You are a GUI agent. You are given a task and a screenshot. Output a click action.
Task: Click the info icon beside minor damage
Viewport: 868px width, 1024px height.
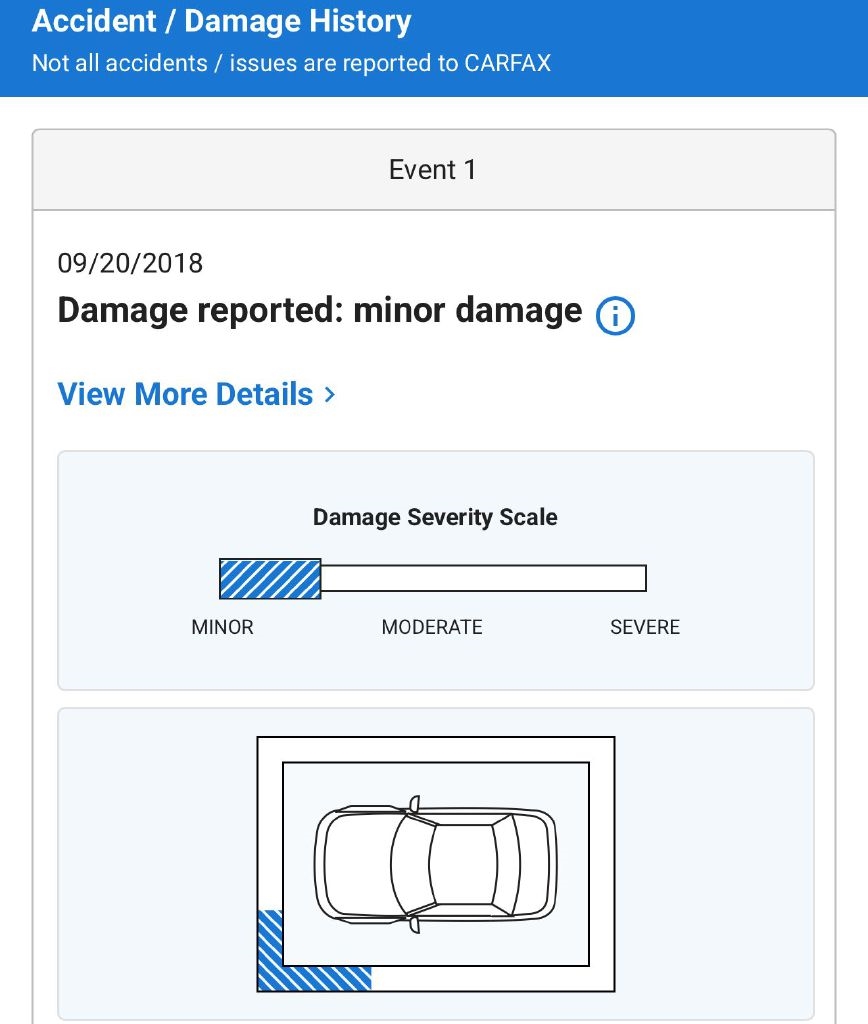click(x=615, y=316)
